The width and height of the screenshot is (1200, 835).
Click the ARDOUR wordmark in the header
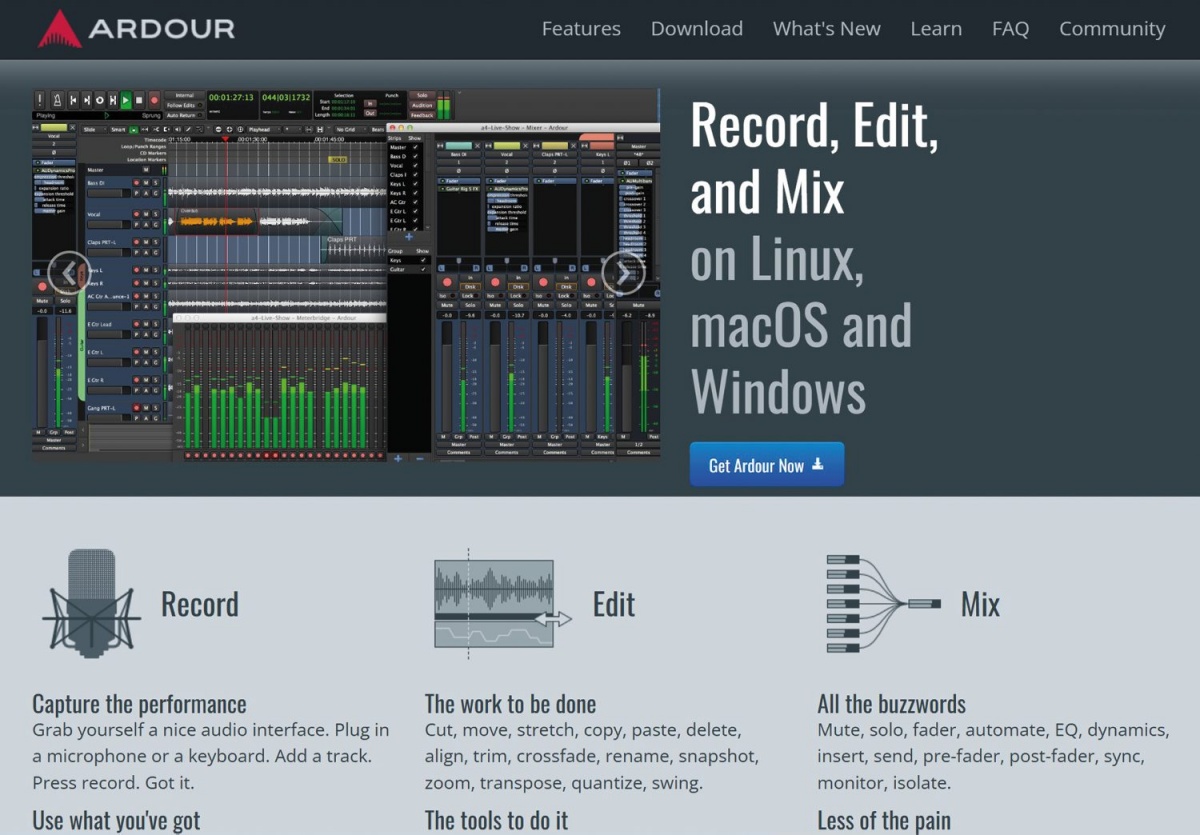[162, 29]
